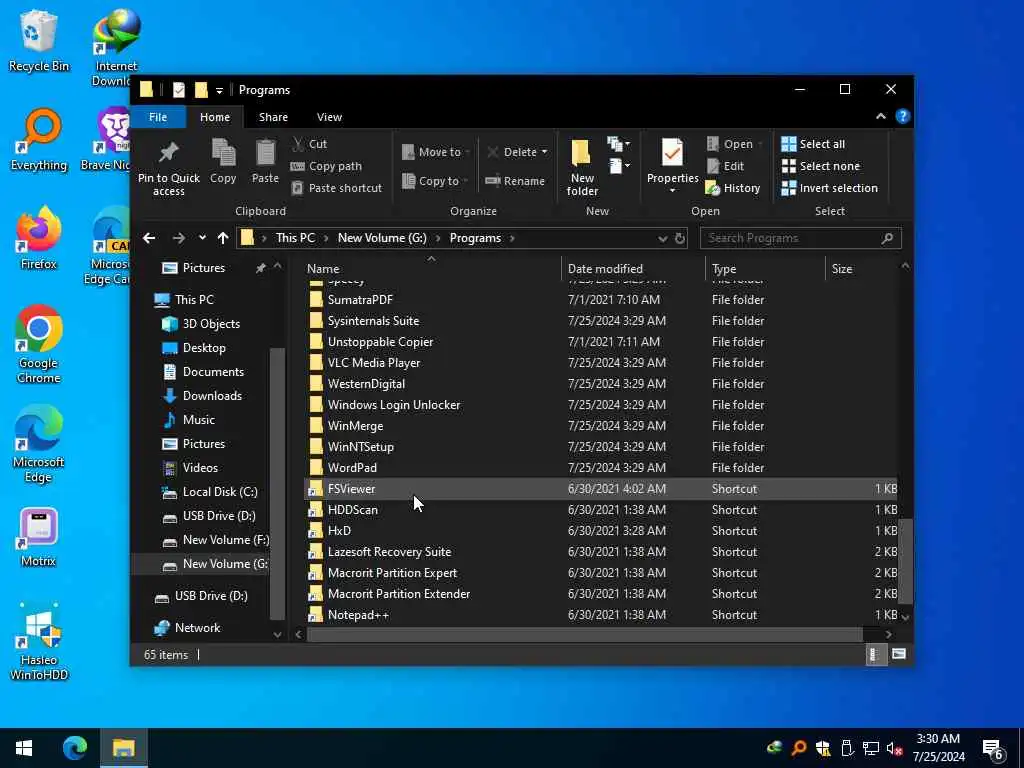This screenshot has width=1024, height=768.
Task: Select the Home ribbon tab
Action: coord(215,117)
